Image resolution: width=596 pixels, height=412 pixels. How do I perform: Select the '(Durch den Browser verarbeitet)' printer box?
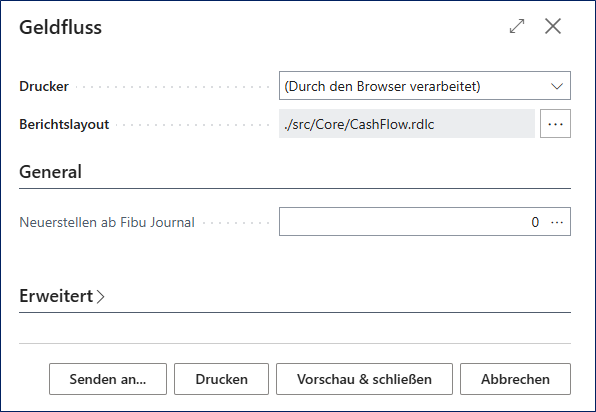coord(425,86)
